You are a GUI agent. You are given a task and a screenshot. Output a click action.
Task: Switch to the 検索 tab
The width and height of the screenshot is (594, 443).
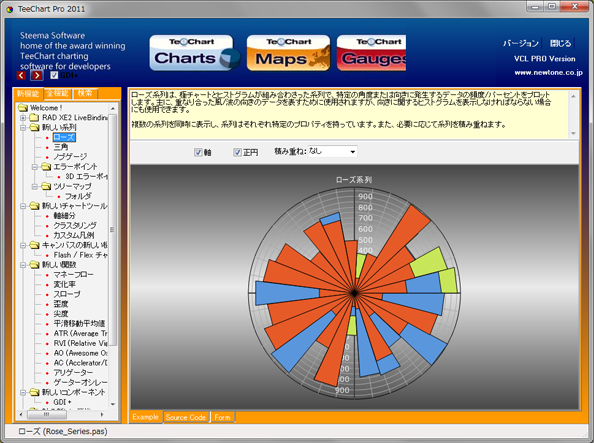(x=85, y=93)
